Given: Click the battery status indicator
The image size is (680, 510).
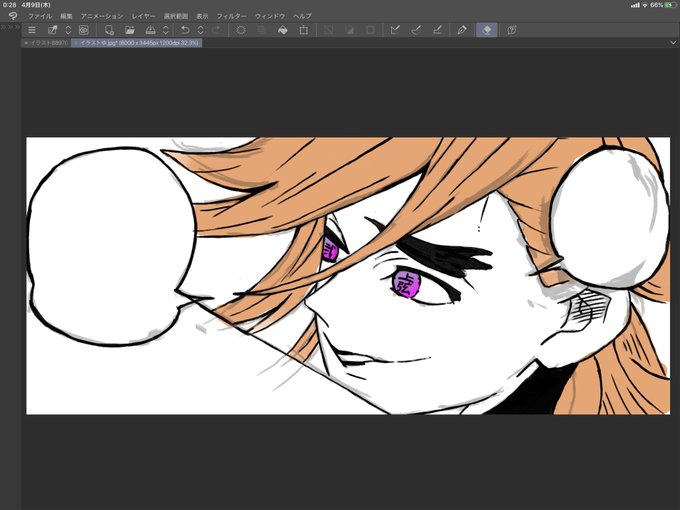Looking at the screenshot, I should (670, 5).
